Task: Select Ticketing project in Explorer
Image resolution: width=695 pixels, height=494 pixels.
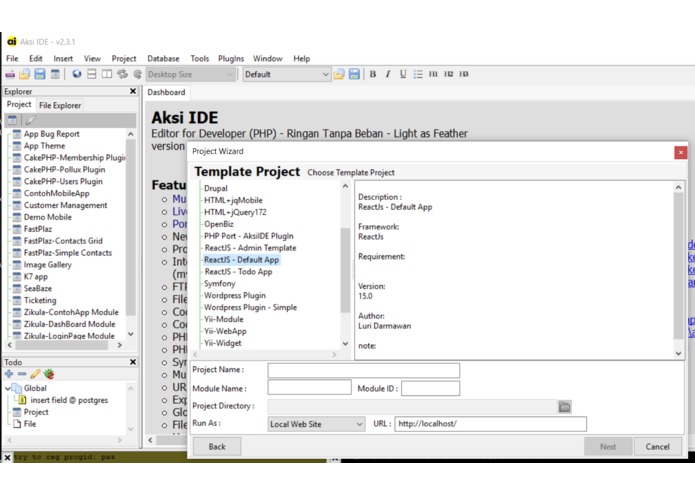Action: point(40,300)
